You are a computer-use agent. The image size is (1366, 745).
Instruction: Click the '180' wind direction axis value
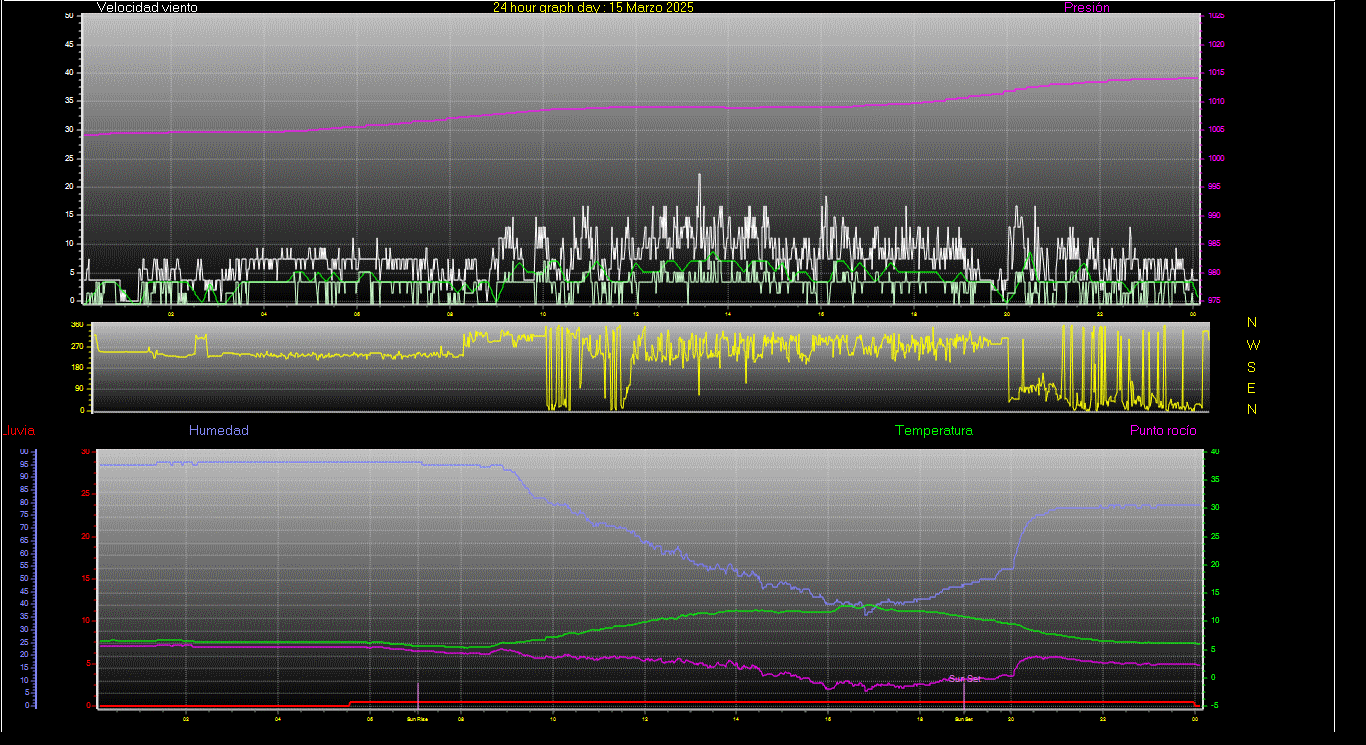(75, 368)
